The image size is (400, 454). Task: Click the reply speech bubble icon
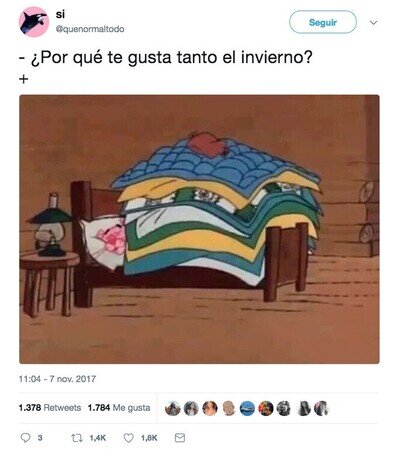(25, 437)
